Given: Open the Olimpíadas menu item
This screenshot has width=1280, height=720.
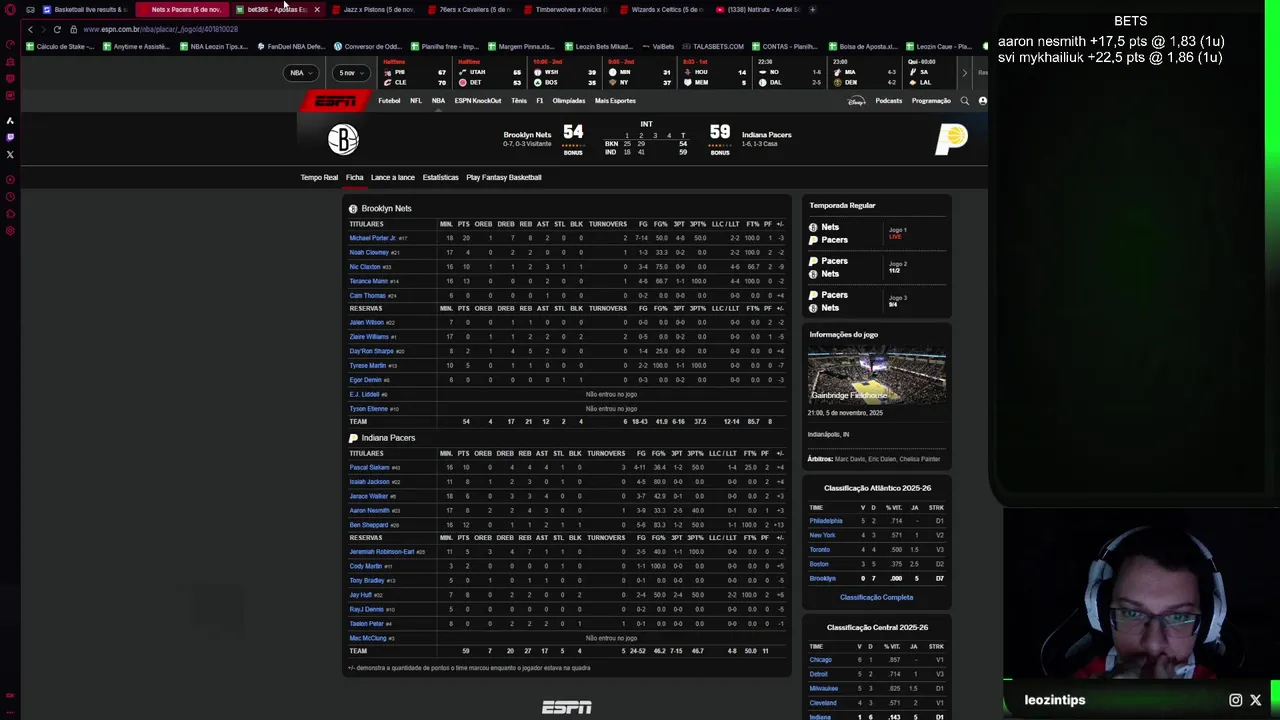Looking at the screenshot, I should pos(569,101).
